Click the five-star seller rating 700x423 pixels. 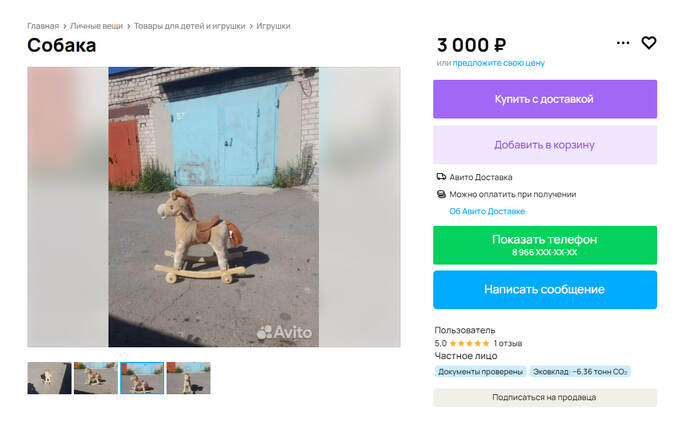[470, 343]
